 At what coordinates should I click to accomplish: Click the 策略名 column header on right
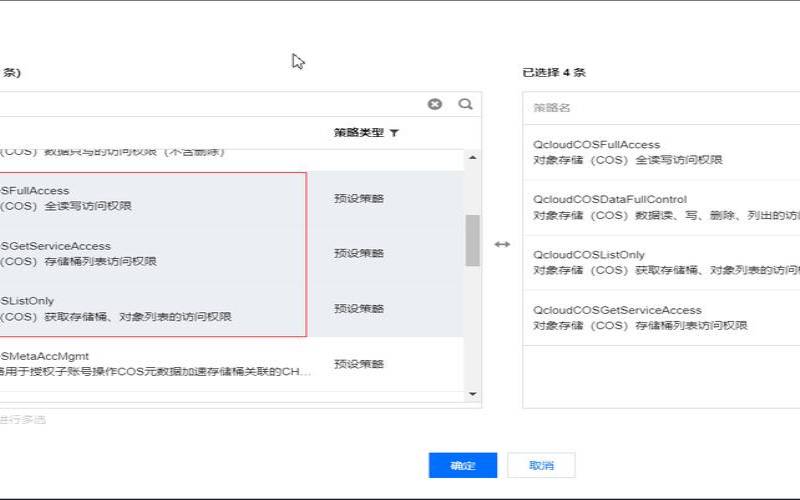552,108
